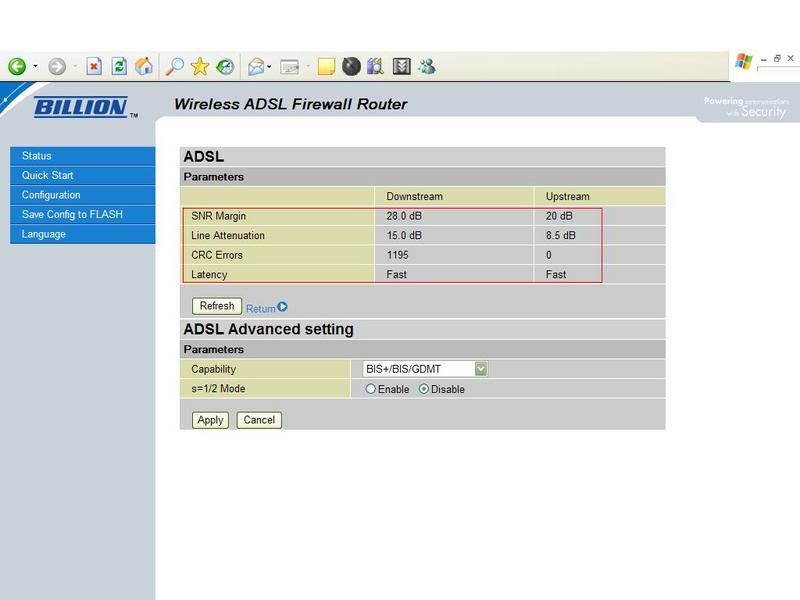This screenshot has width=800, height=600.
Task: Open the Back button history dropdown arrow
Action: [x=36, y=67]
